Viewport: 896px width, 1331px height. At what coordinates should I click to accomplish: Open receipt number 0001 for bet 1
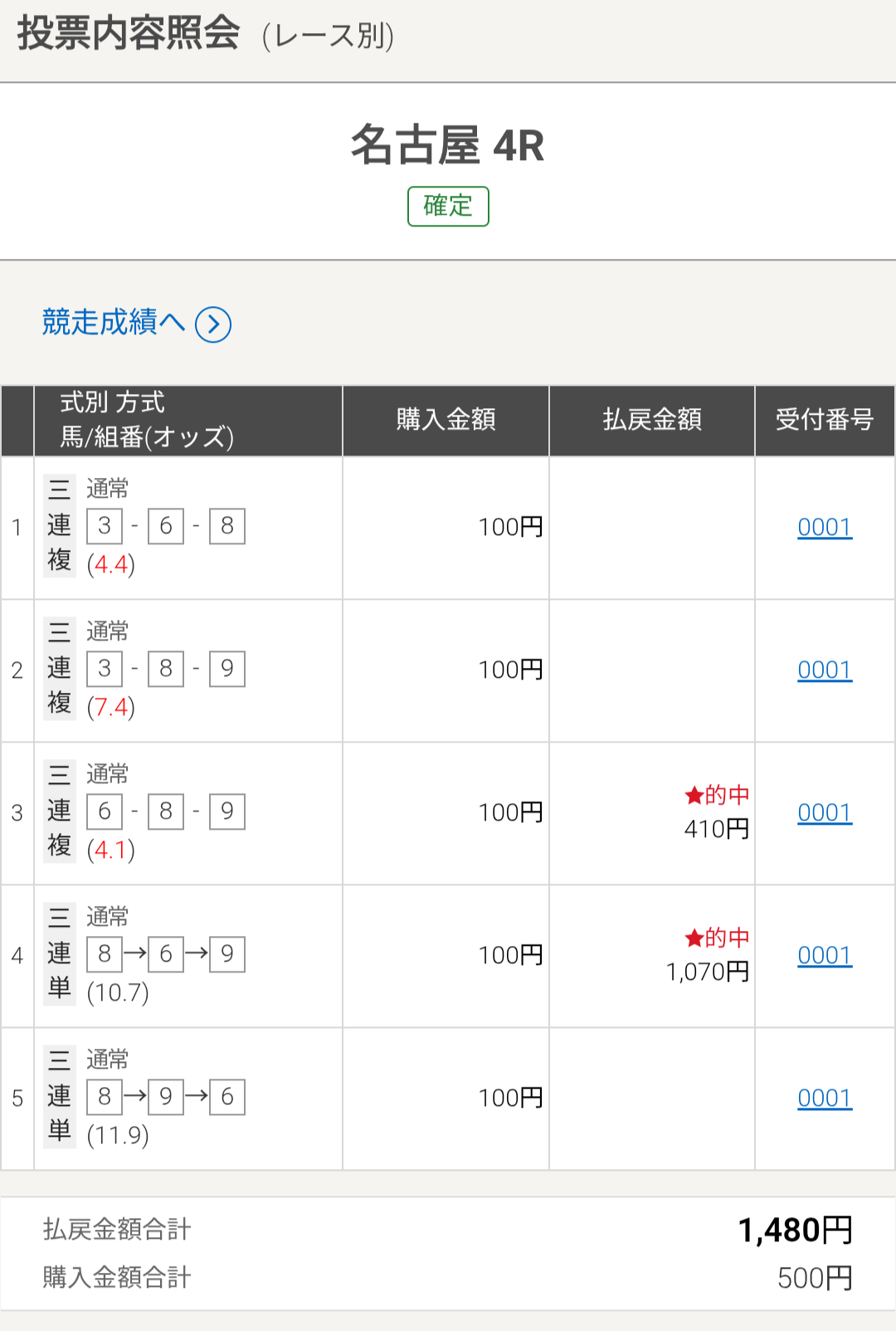tap(825, 528)
